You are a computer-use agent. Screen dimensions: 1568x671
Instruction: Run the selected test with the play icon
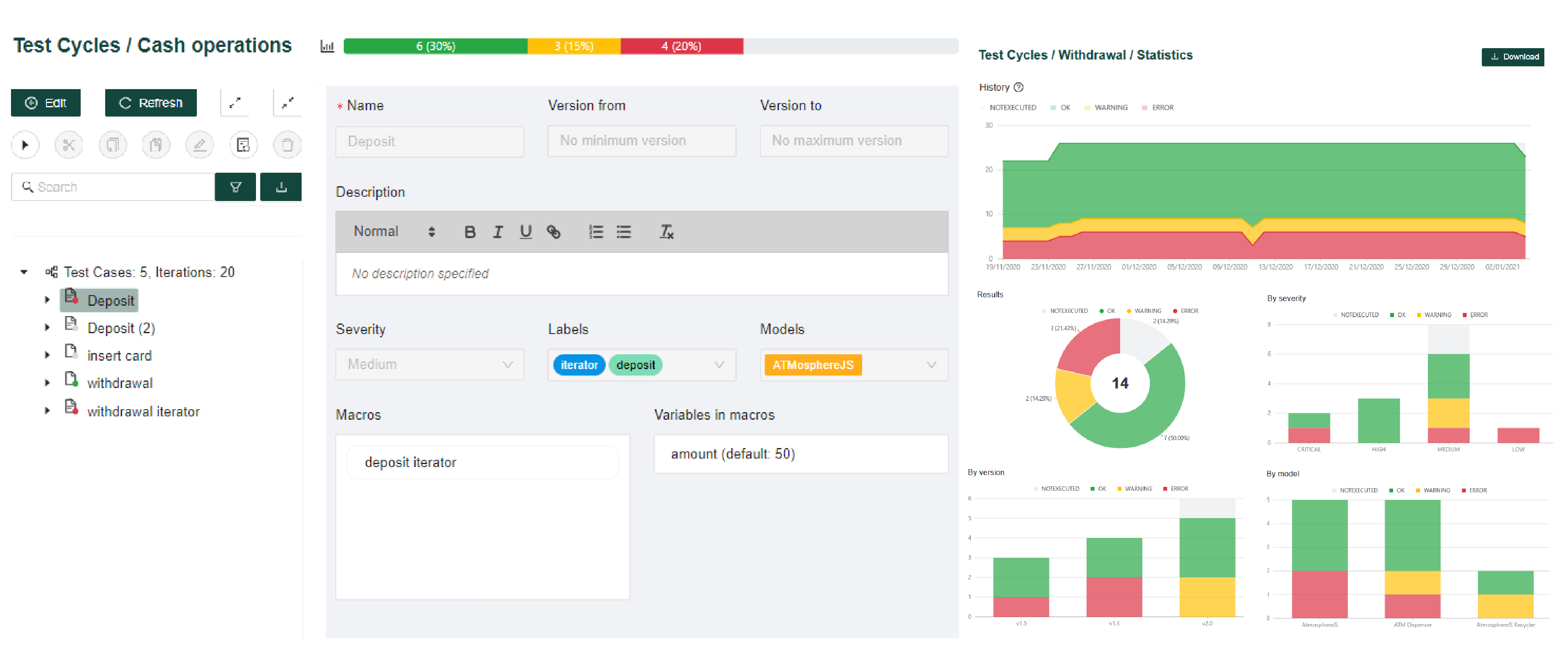(x=26, y=145)
